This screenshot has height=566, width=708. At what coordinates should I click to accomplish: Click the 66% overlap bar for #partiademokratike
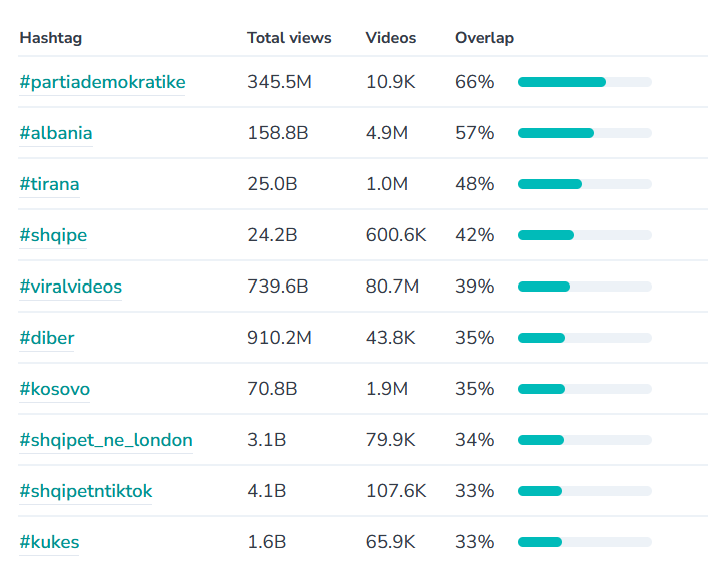click(x=585, y=82)
